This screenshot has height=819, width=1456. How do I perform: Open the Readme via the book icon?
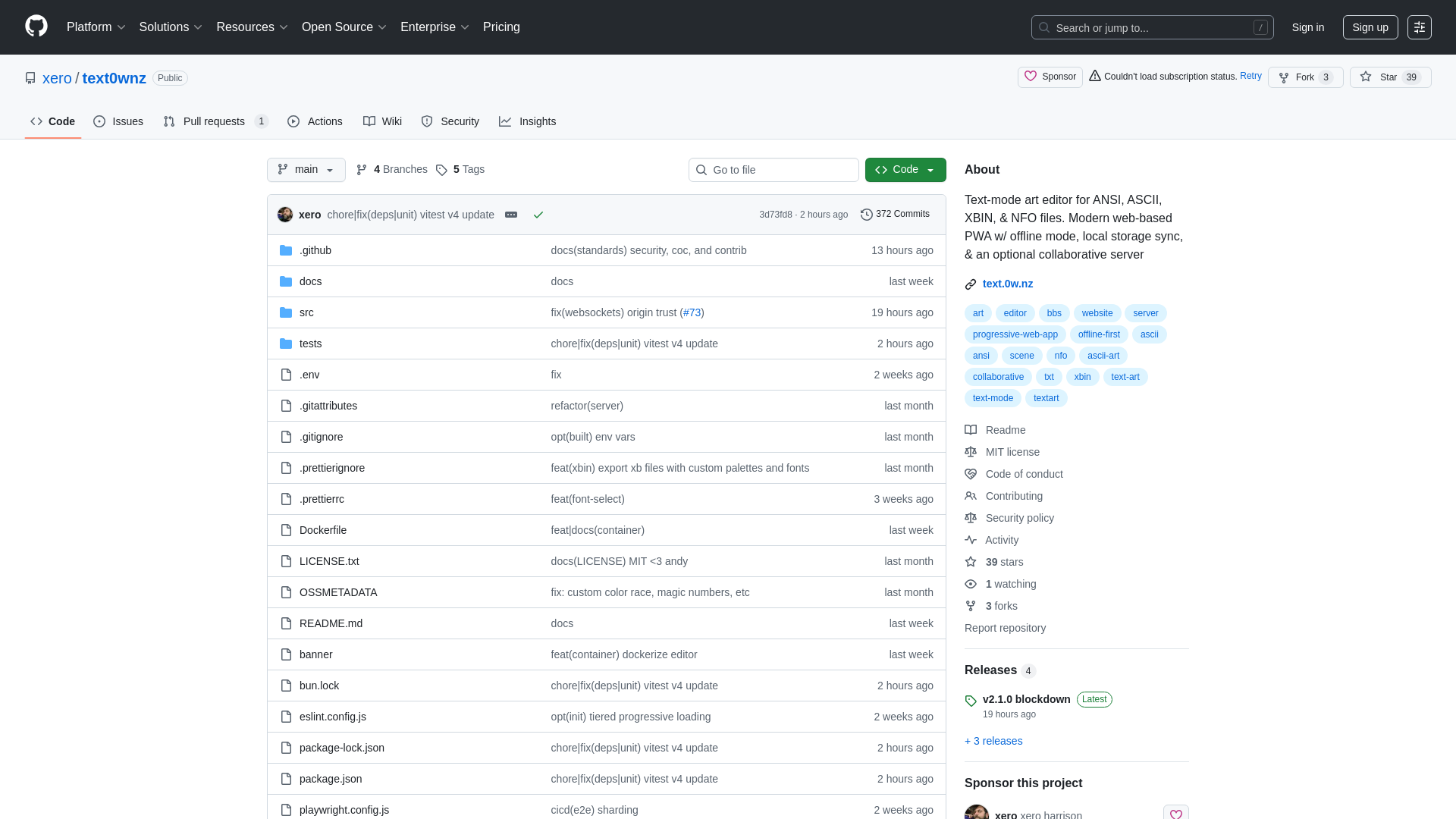click(x=971, y=430)
